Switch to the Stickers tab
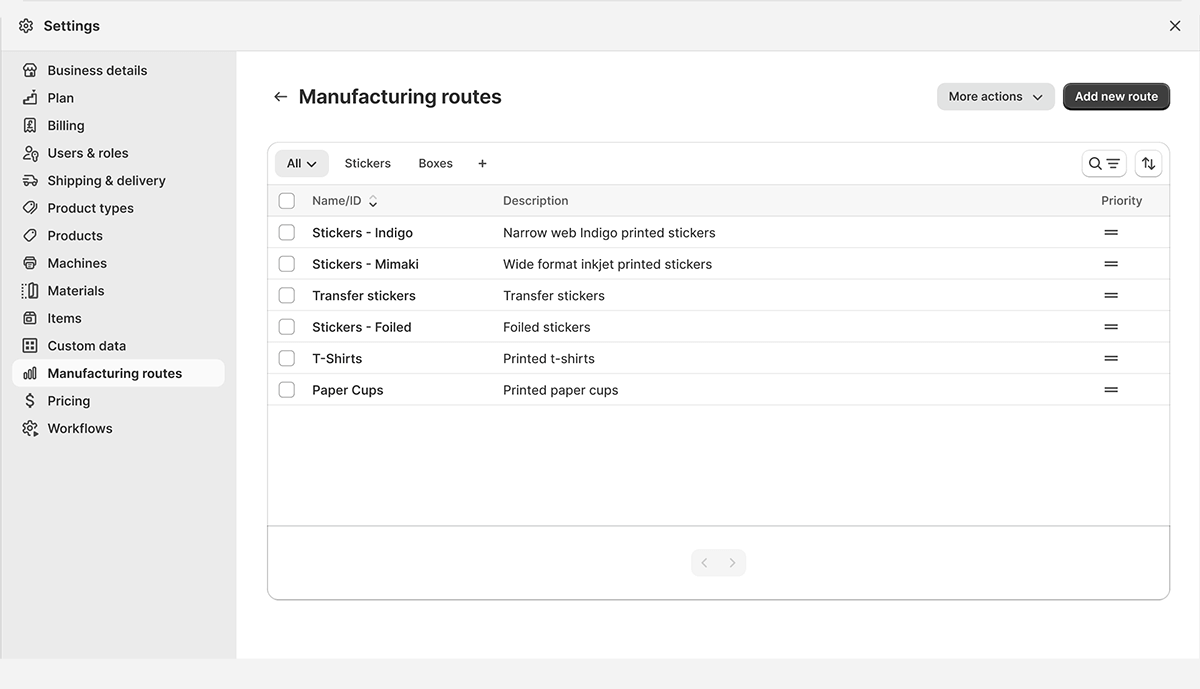The image size is (1200, 689). coord(367,163)
